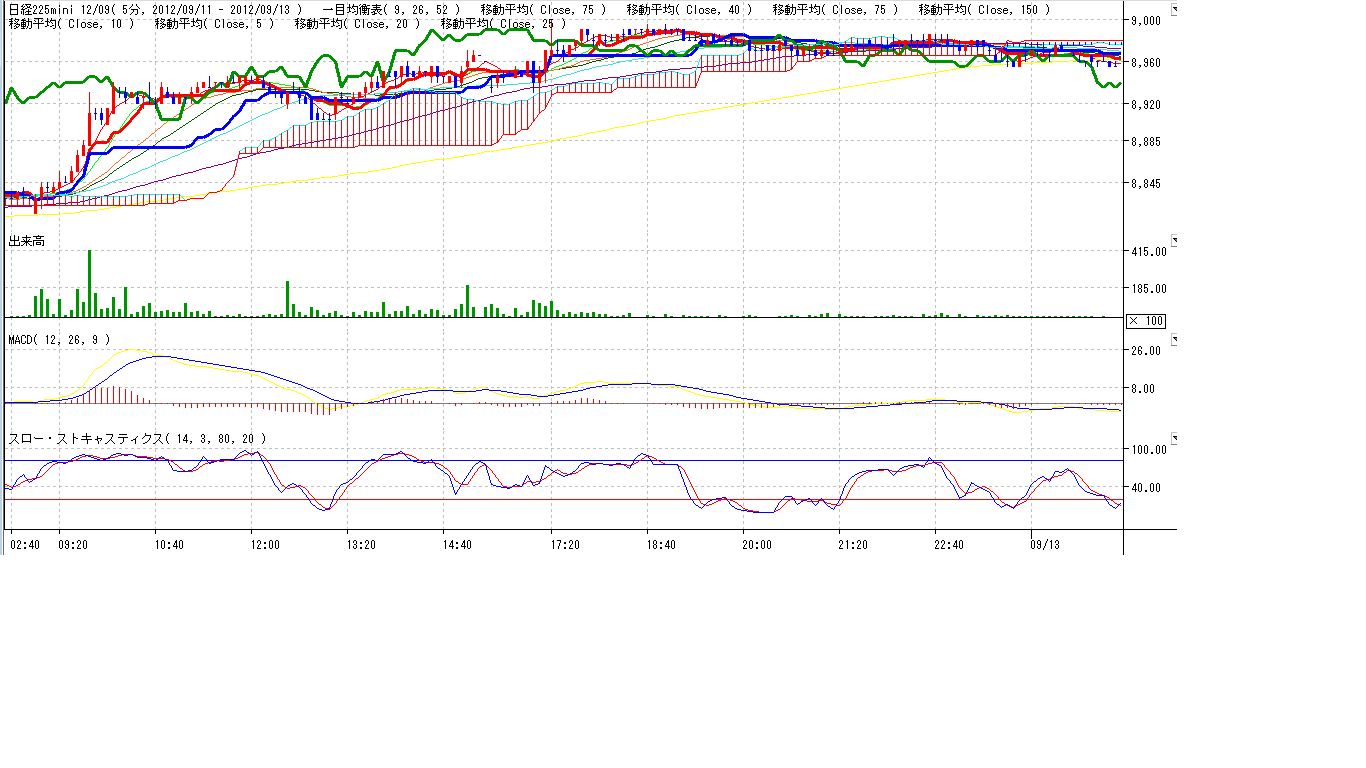
Task: Select the 移動平均( Close, 40 ) label
Action: [x=689, y=9]
